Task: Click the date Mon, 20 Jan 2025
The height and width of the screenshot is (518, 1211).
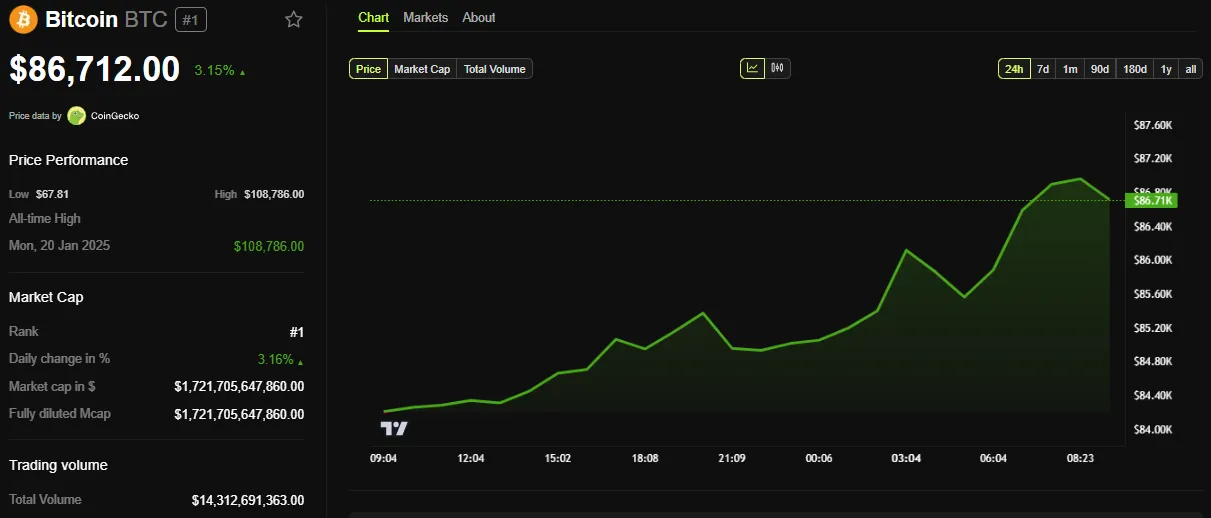Action: coord(59,246)
